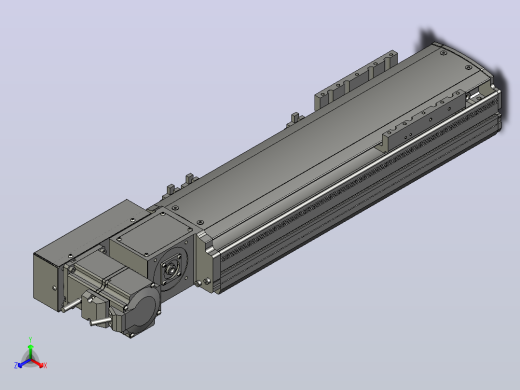Select the notched sensor bracket on near side
520x390 pixels.
click(423, 123)
